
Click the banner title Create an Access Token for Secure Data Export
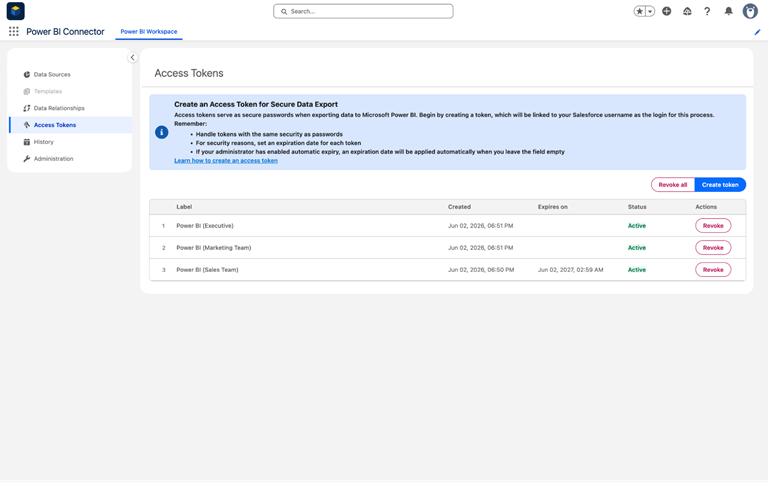pos(256,104)
